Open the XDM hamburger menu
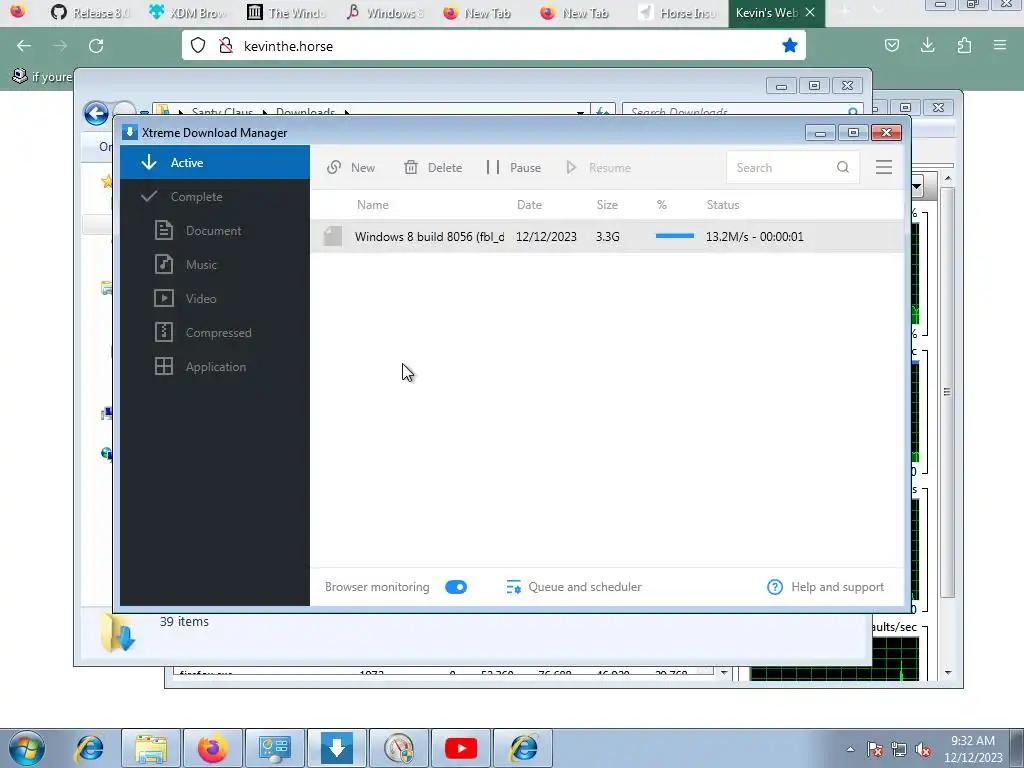 coord(884,167)
